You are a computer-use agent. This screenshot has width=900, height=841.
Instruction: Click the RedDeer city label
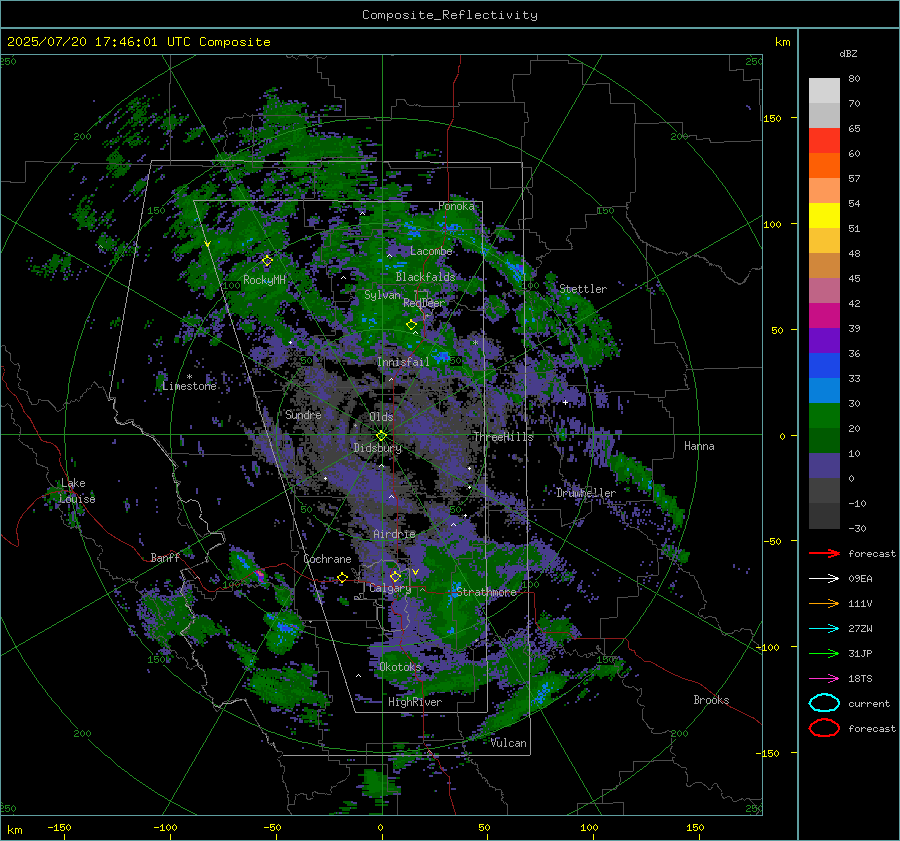[x=424, y=303]
